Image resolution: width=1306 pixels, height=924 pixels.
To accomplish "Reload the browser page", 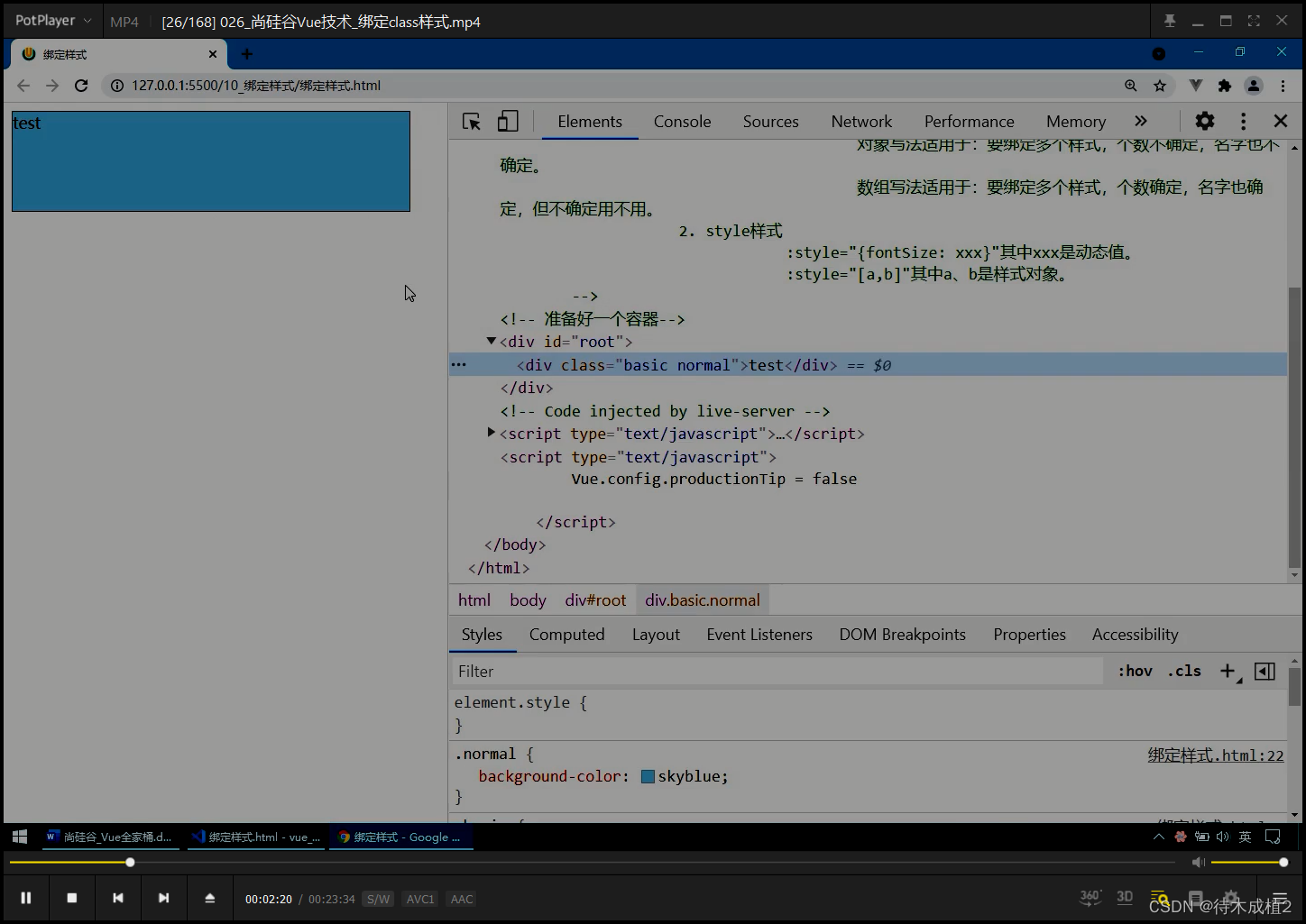I will tap(81, 86).
